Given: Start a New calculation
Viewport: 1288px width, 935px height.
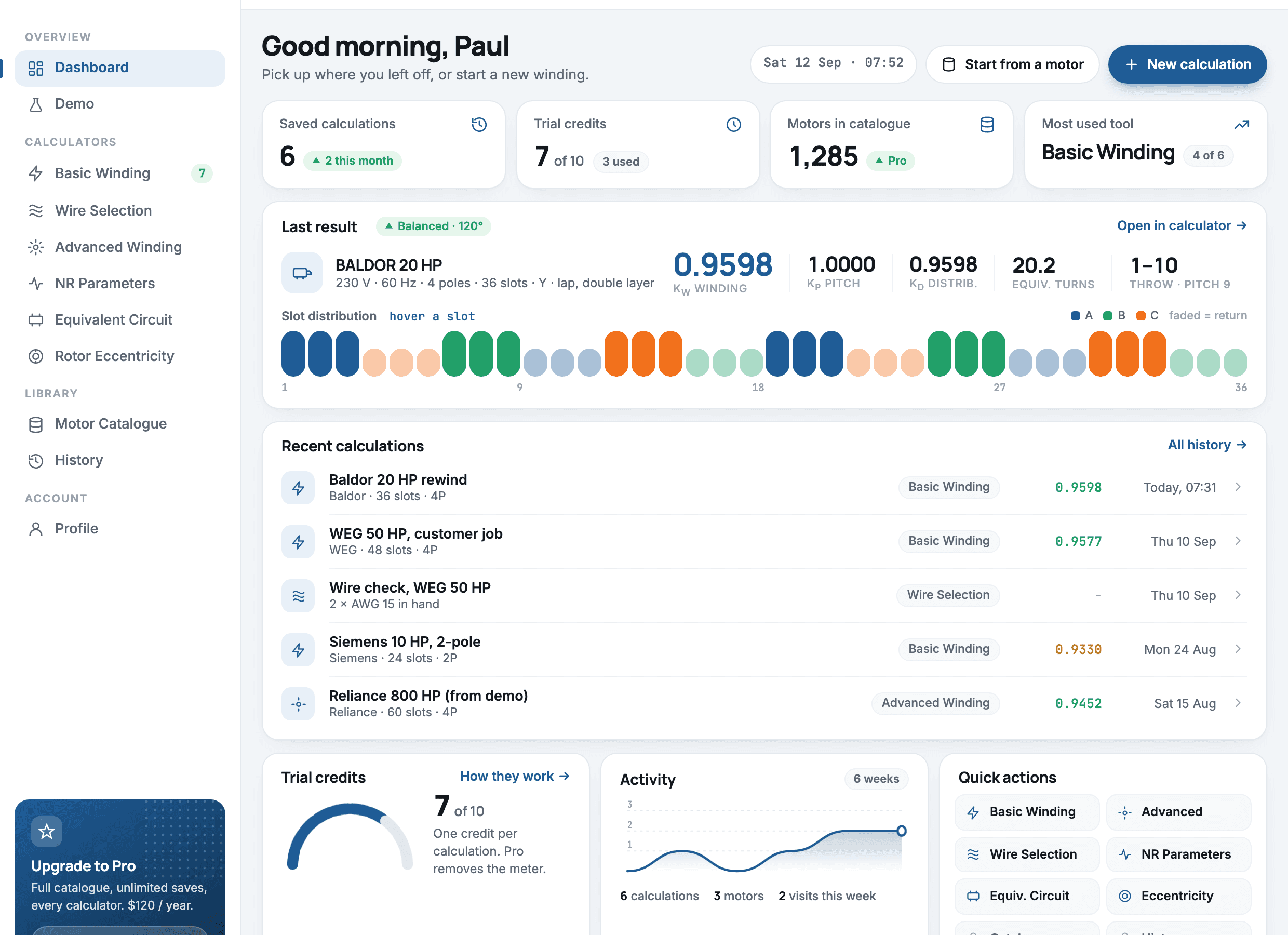Looking at the screenshot, I should 1187,64.
